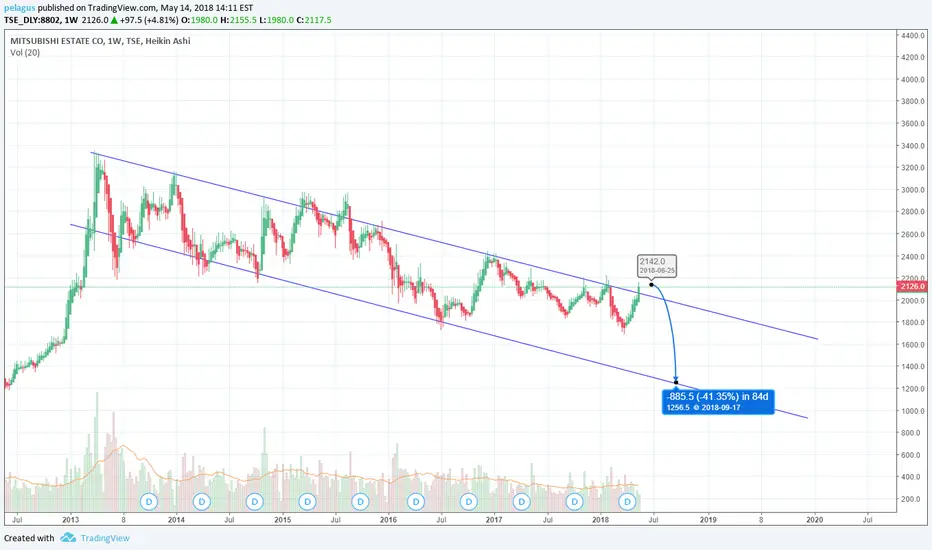Click the 3600.0 price axis label
The image size is (932, 550).
click(x=912, y=124)
